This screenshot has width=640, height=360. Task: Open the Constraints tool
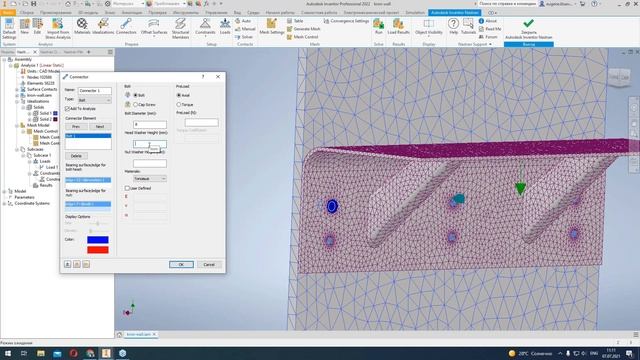point(205,27)
